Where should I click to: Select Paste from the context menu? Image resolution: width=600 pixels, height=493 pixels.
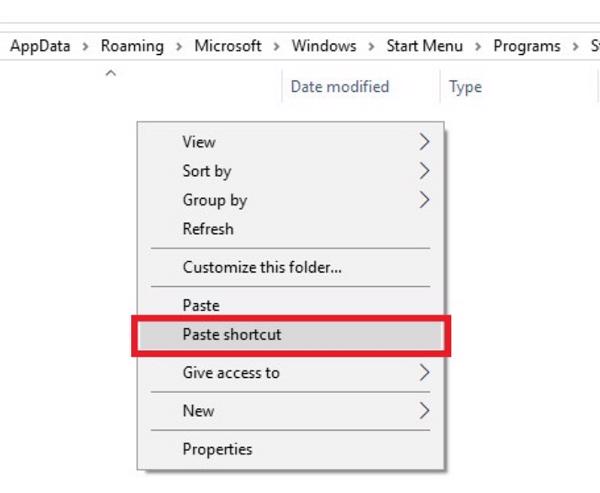[x=201, y=305]
